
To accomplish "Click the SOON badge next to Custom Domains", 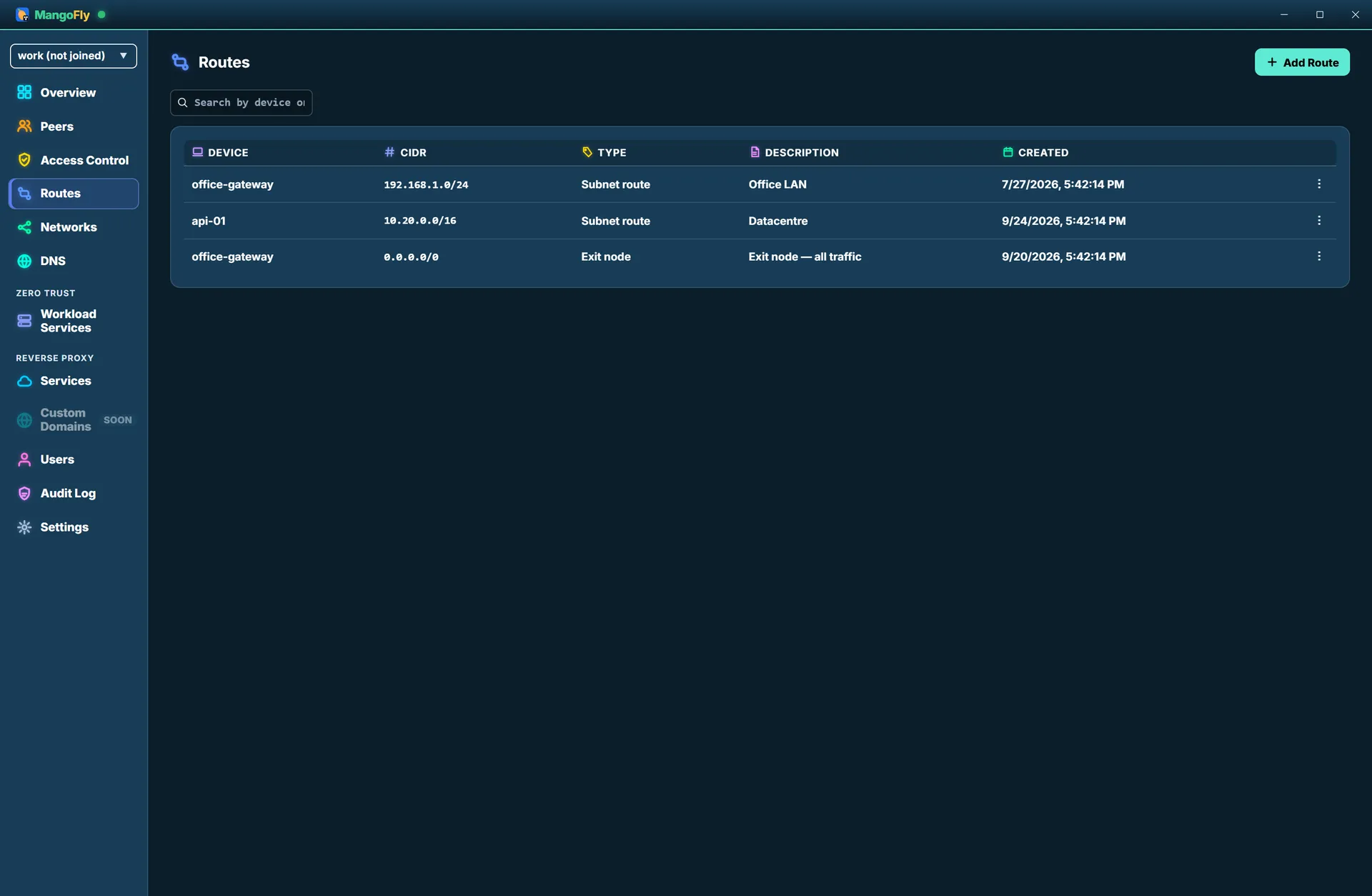I will coord(118,420).
